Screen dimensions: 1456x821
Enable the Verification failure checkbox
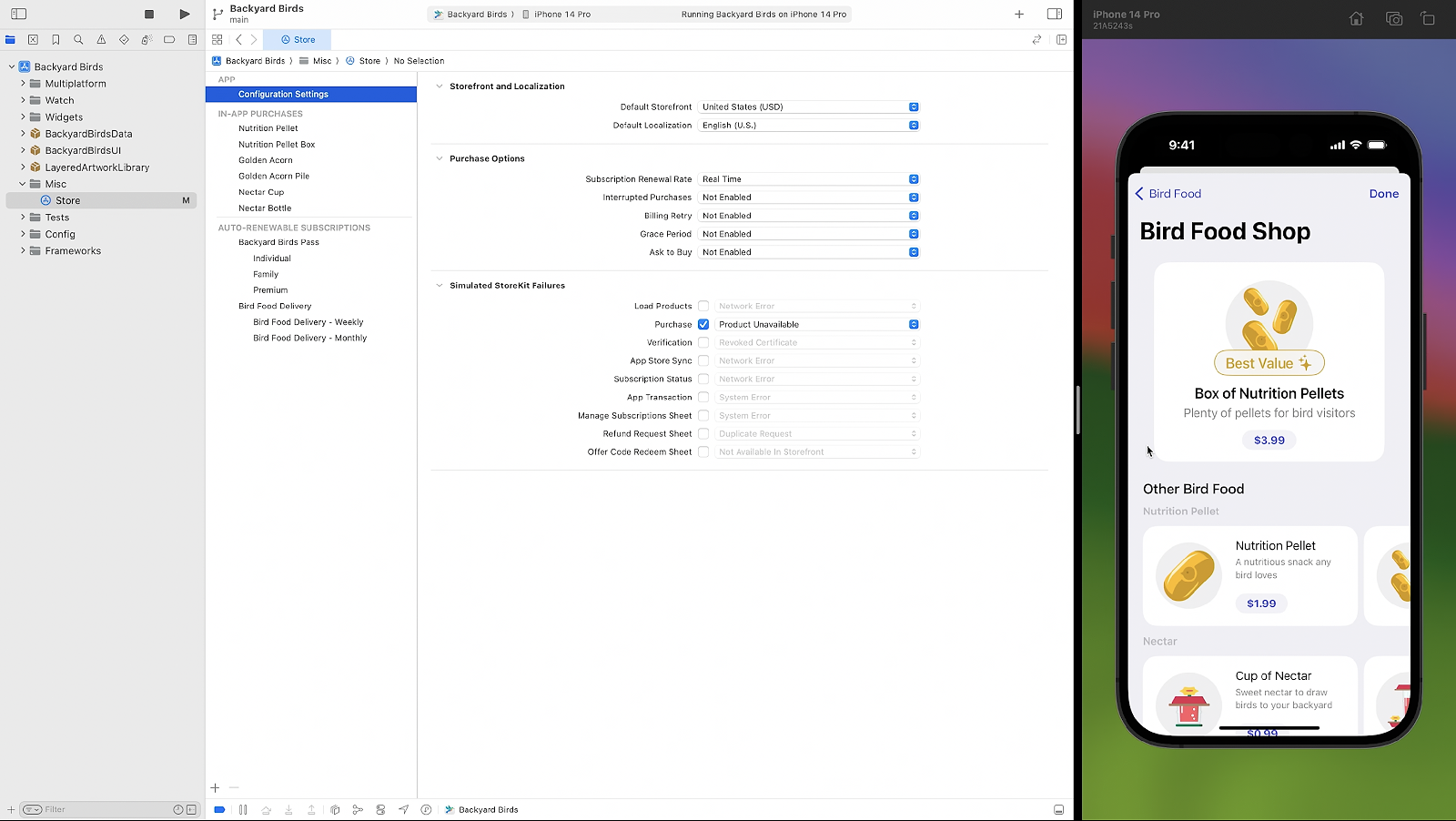pos(703,342)
